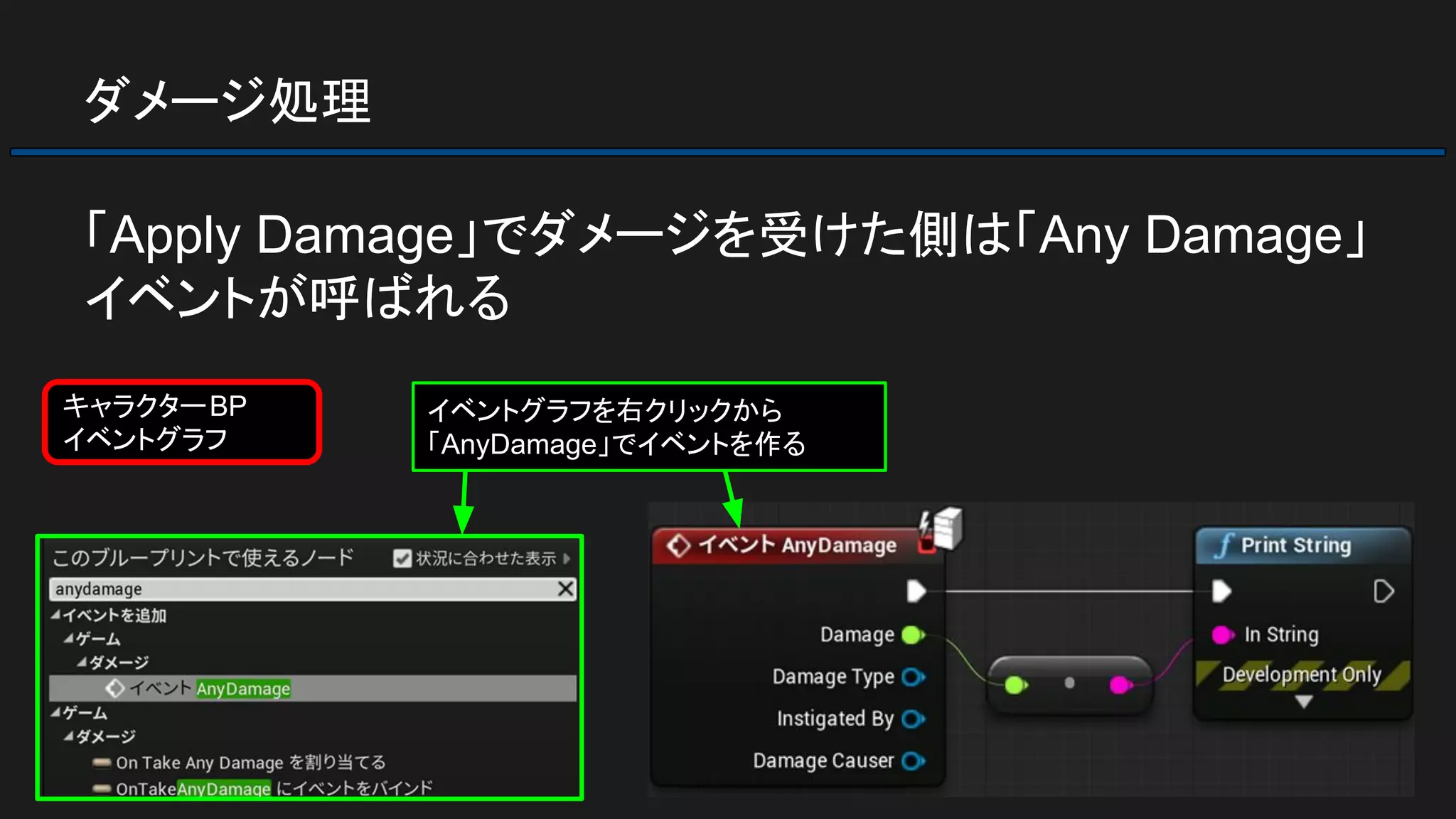This screenshot has width=1456, height=819.
Task: Choose On Take Any Damage を割り当てる
Action: click(250, 763)
